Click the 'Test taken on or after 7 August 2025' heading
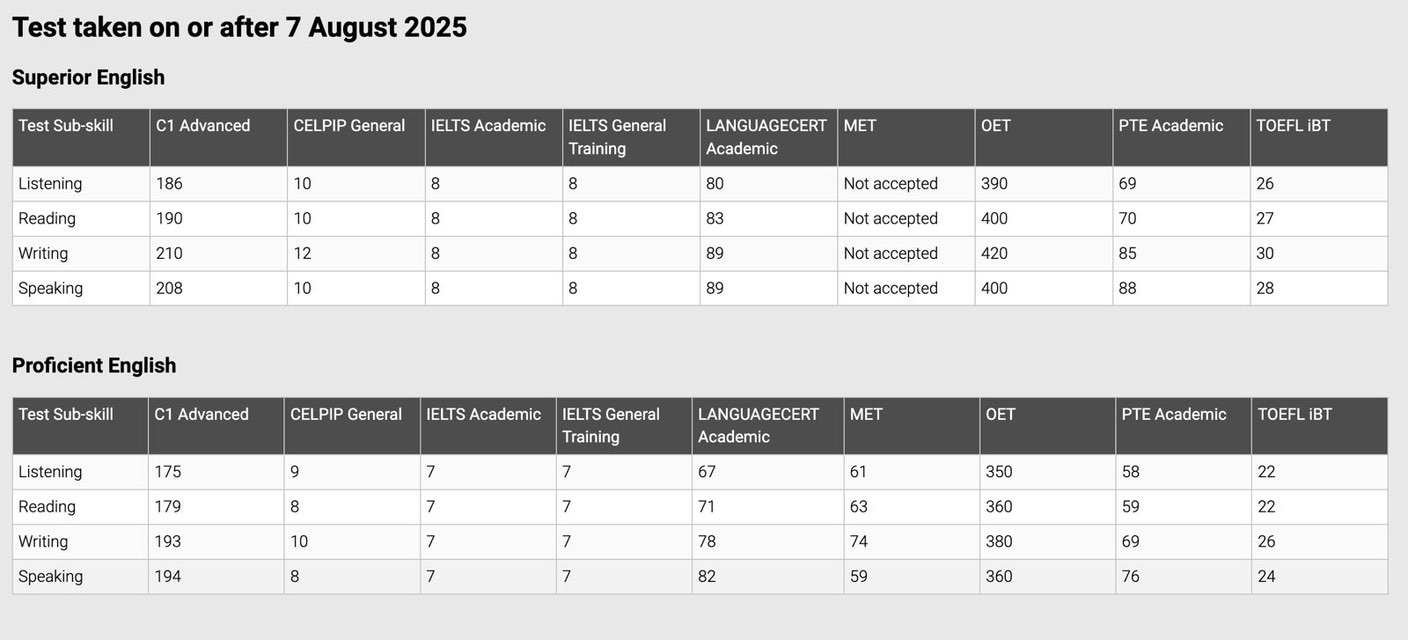Image resolution: width=1408 pixels, height=640 pixels. [239, 27]
